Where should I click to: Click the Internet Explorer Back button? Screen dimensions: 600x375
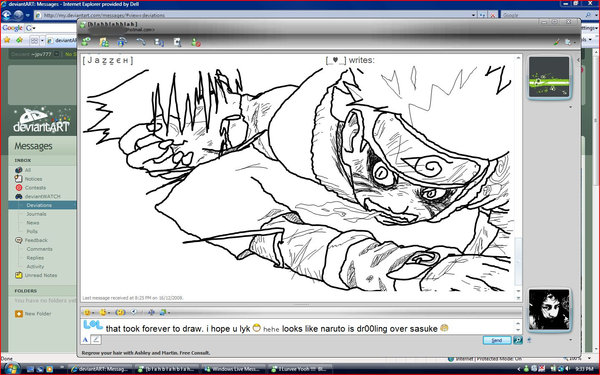click(x=7, y=15)
